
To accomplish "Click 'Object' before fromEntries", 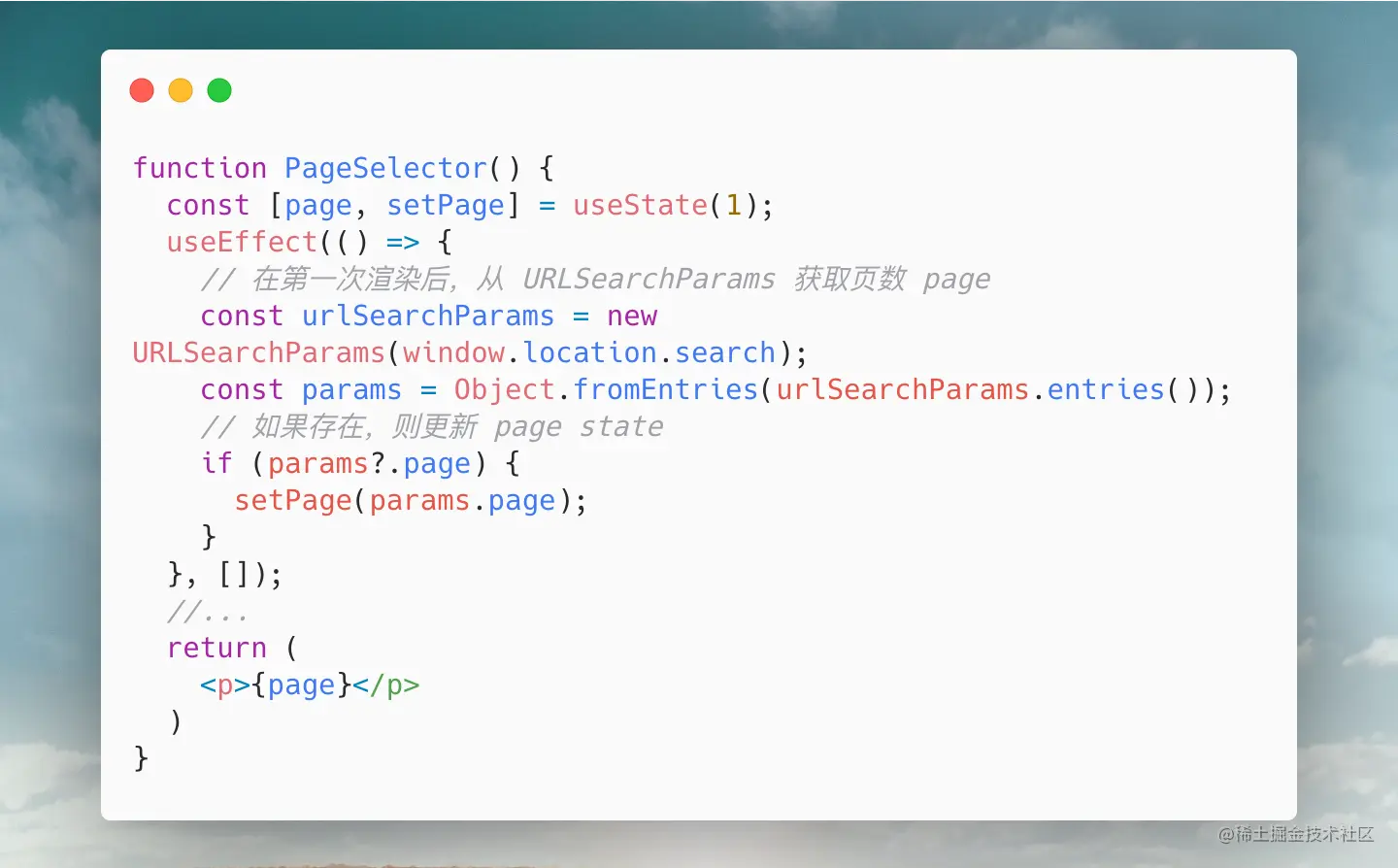I will click(x=504, y=389).
